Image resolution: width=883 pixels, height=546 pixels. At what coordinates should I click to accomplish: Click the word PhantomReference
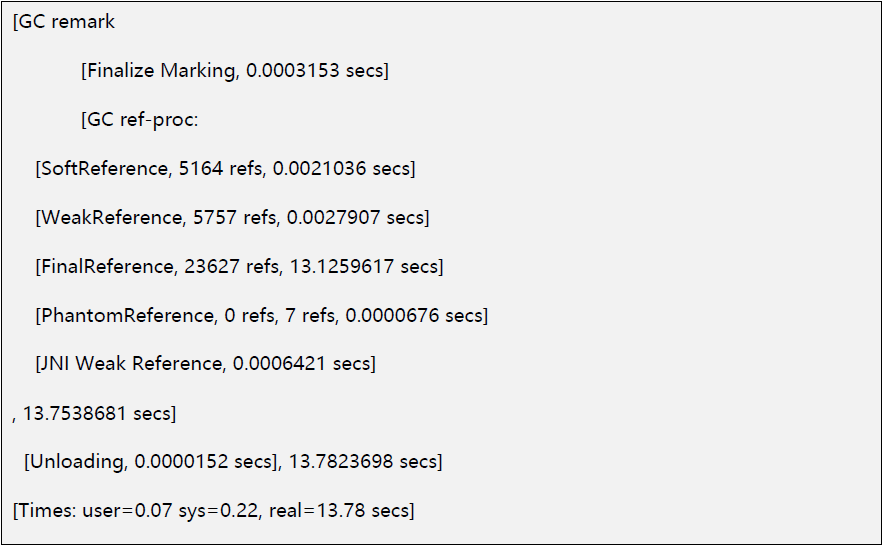tap(128, 315)
